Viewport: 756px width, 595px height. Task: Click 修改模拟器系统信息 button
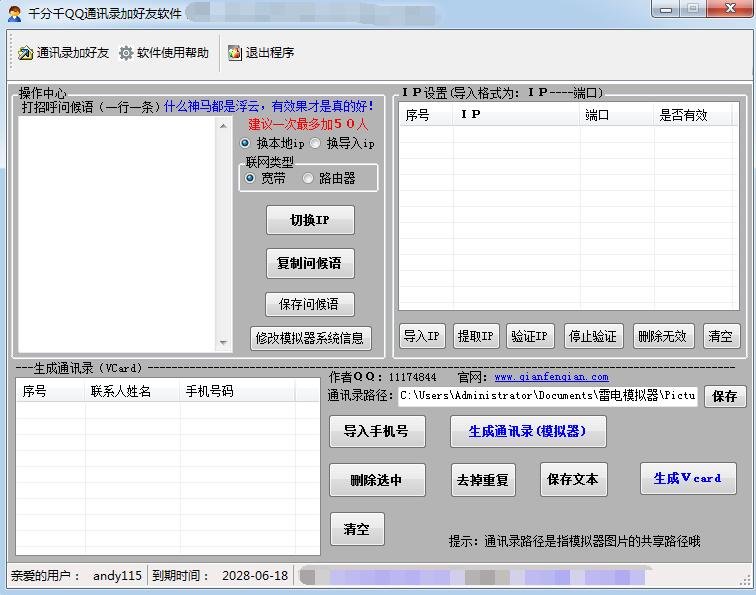(x=310, y=338)
